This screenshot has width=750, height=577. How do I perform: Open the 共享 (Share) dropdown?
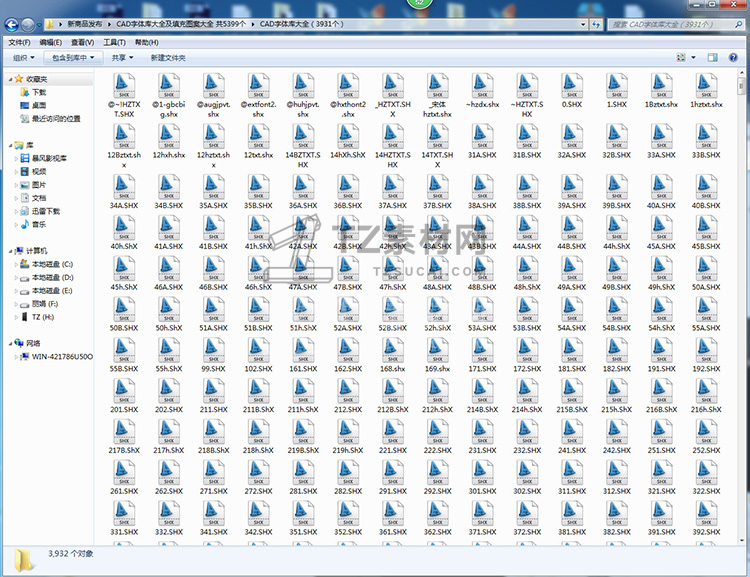click(x=122, y=58)
